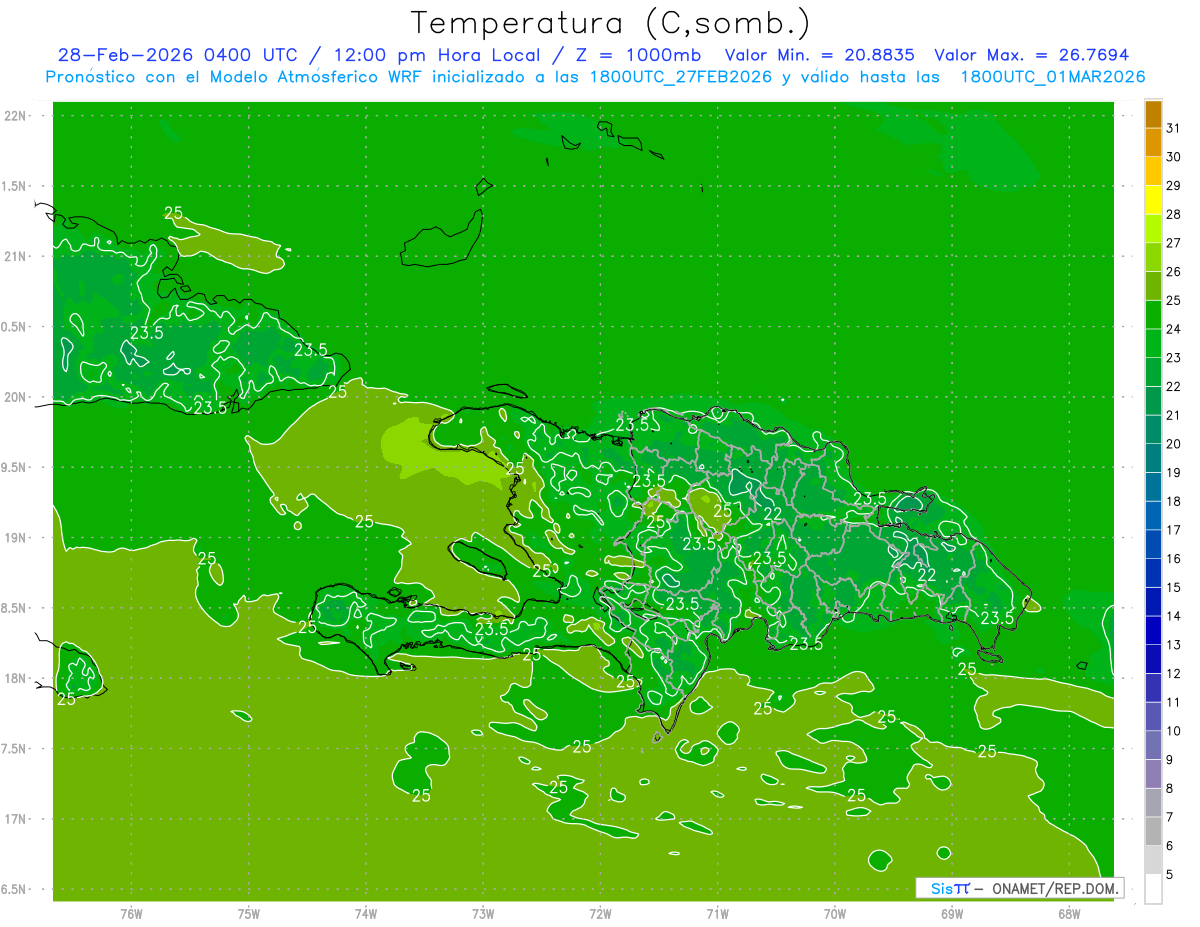Click the 31 value on the color legend

tap(1173, 128)
